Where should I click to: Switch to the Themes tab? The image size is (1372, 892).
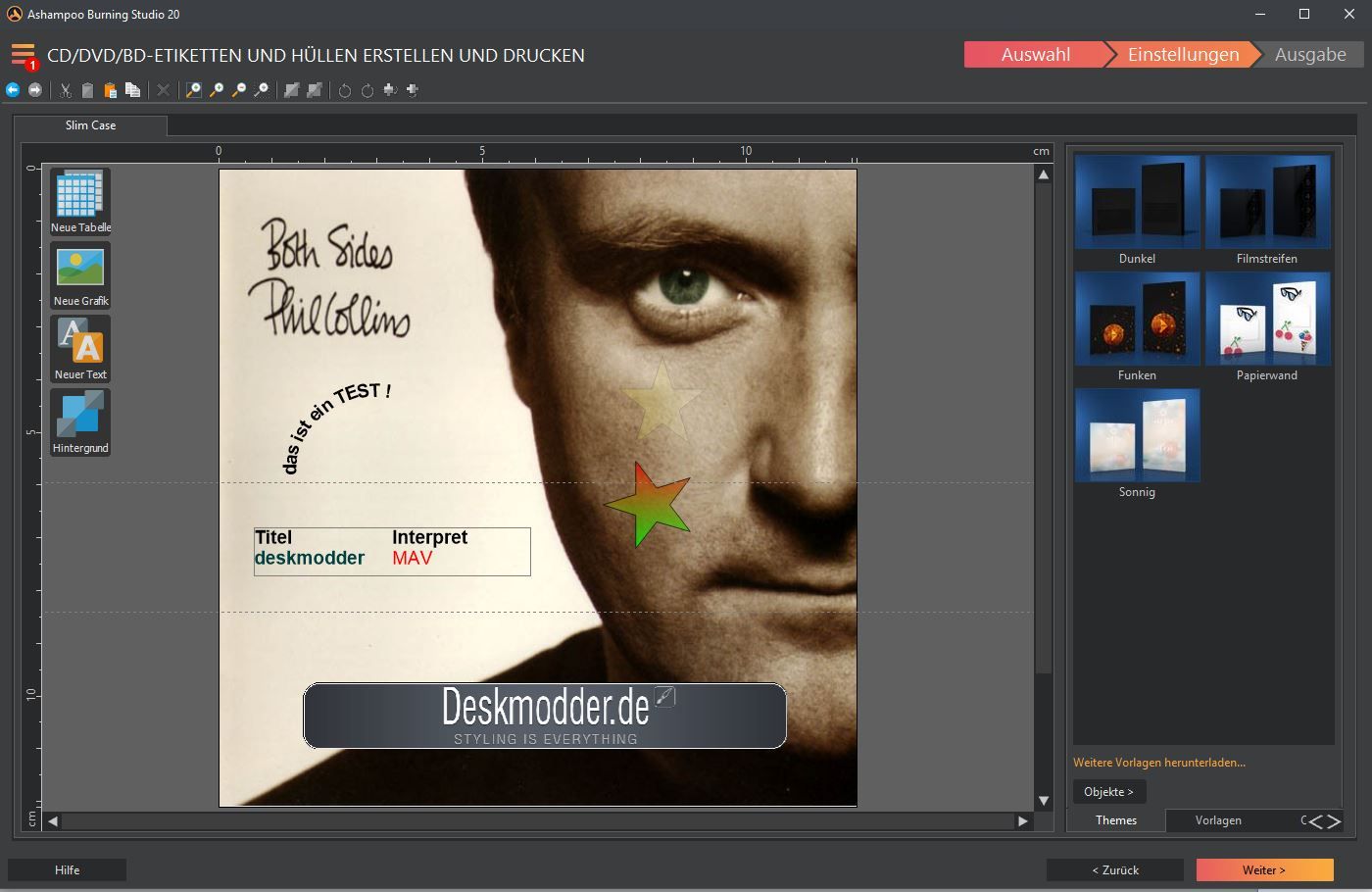point(1116,820)
